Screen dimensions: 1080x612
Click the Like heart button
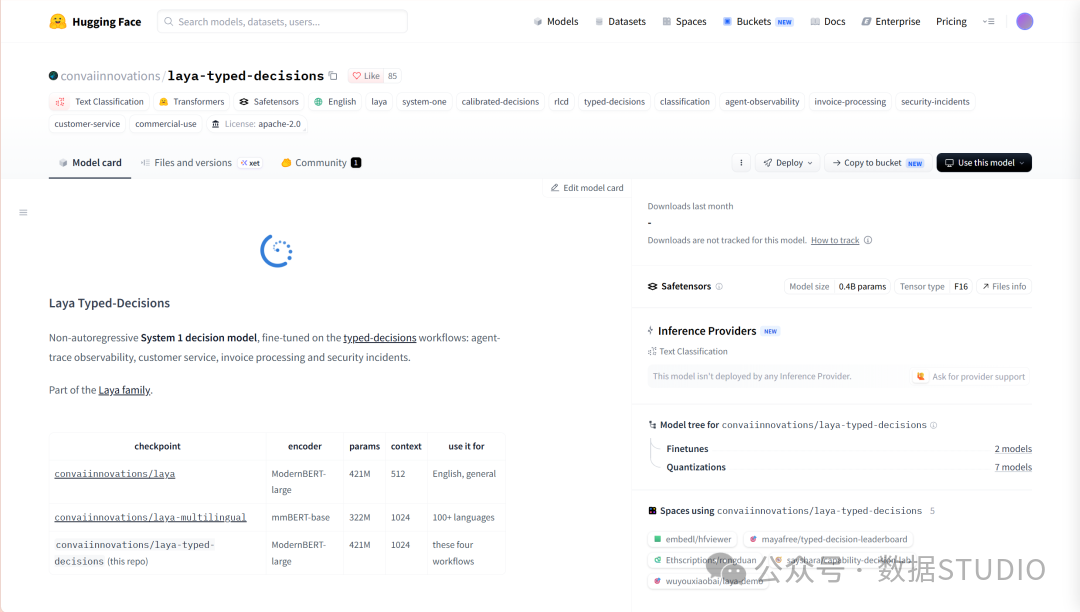coord(366,76)
